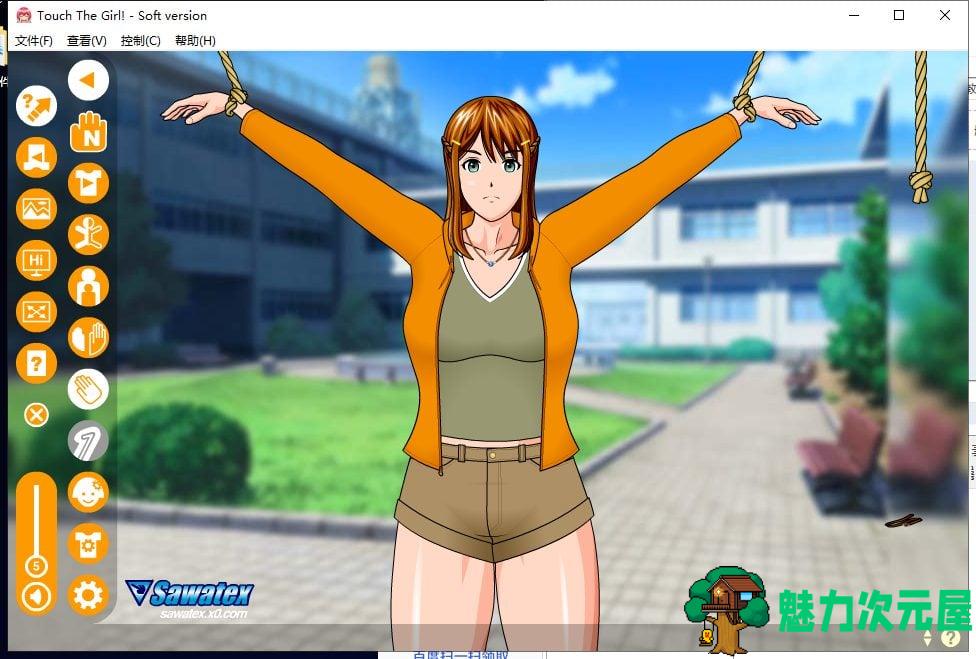
Task: Click the question mark arrow help cursor icon
Action: [x=36, y=106]
